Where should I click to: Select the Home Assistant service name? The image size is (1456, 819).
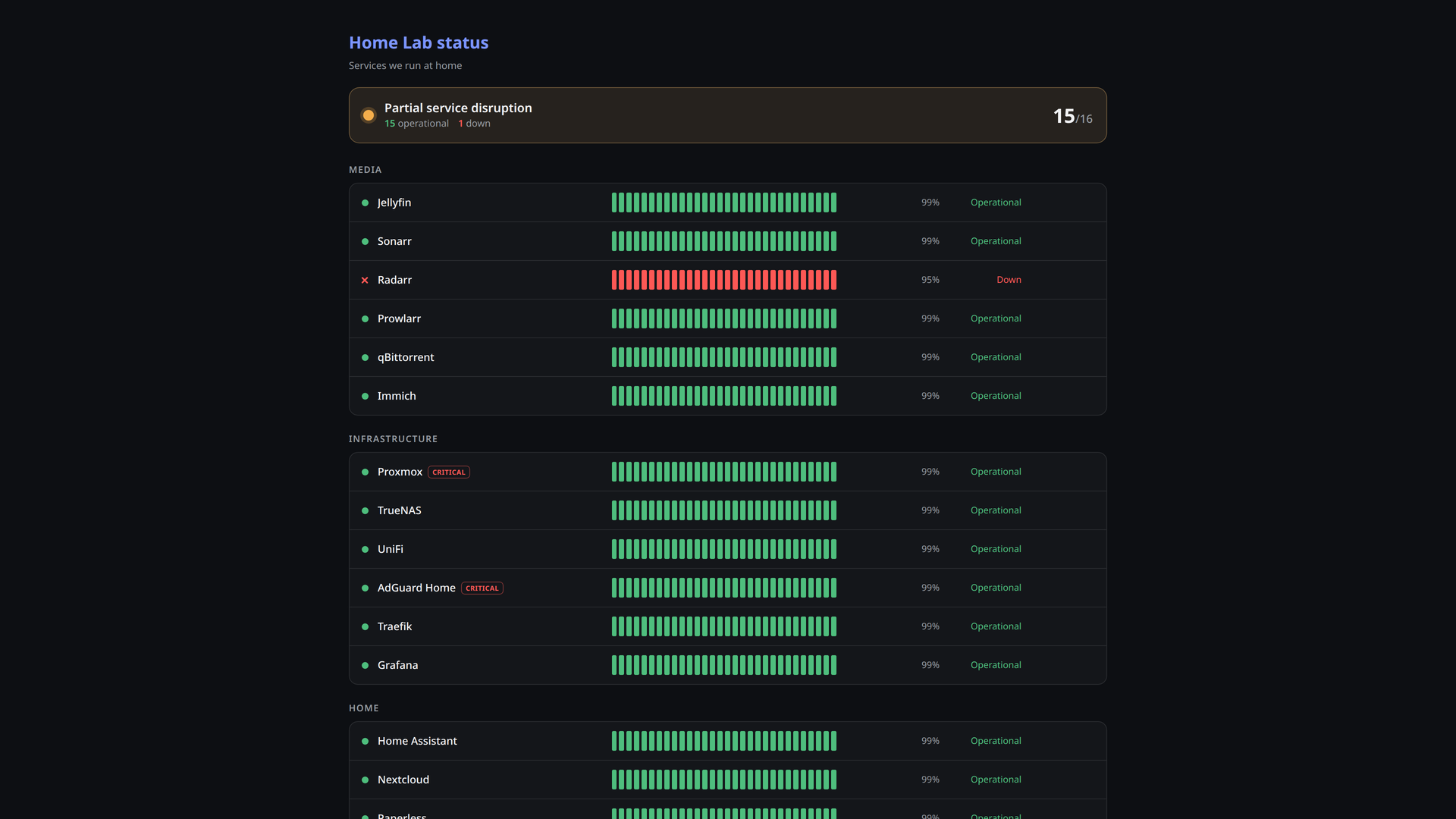(x=417, y=741)
